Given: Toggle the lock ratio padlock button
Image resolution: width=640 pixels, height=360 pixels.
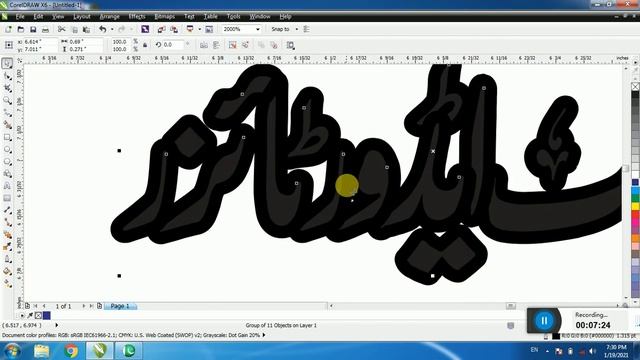Looking at the screenshot, I should pos(145,45).
